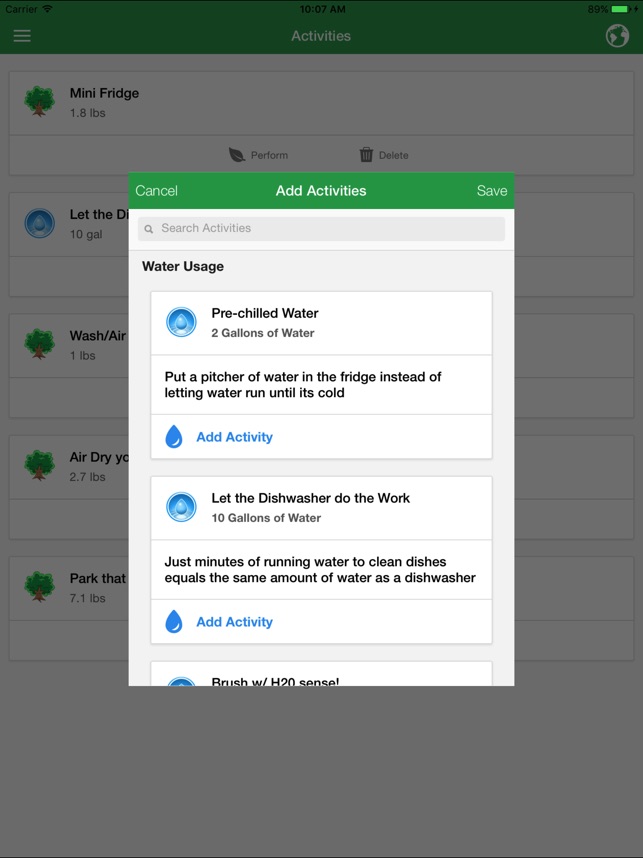Tap the drop icon under Dishwasher card
This screenshot has height=858, width=643.
point(173,622)
